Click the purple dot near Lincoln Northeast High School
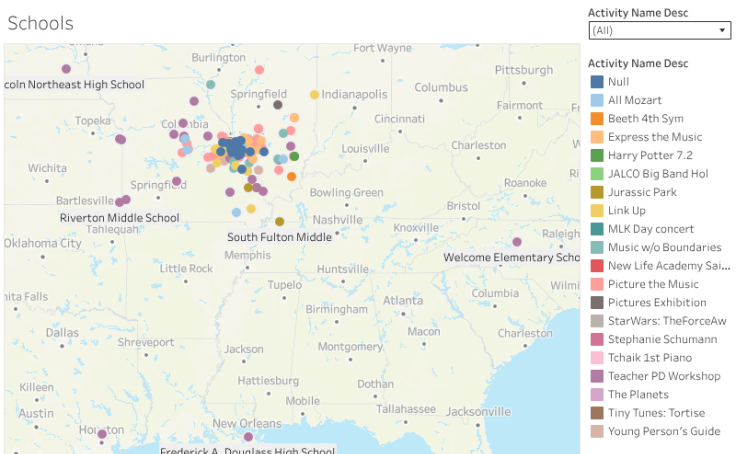 tap(66, 69)
